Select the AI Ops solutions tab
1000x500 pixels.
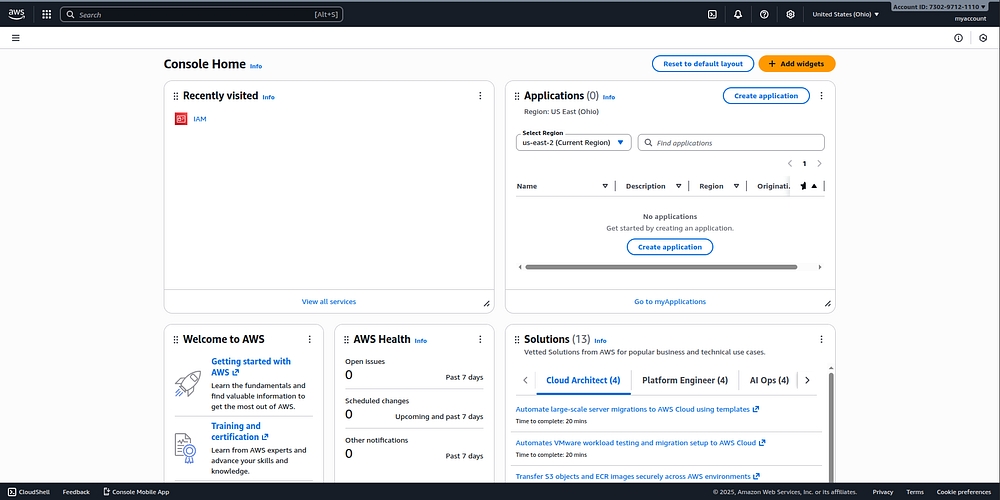[x=769, y=380]
